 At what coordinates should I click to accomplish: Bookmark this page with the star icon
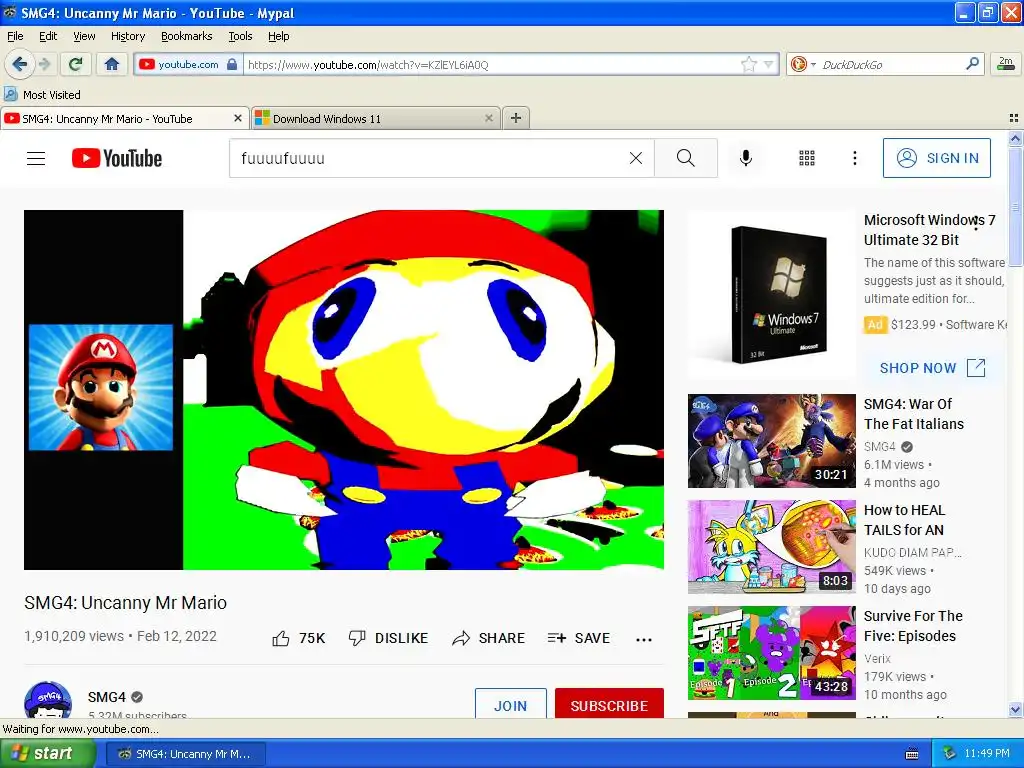tap(748, 64)
